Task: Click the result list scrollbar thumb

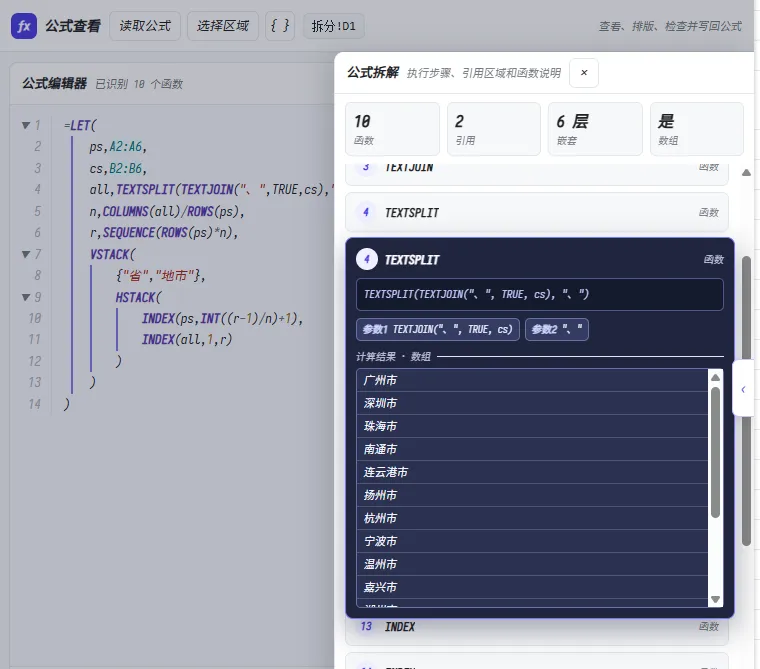Action: [x=715, y=452]
